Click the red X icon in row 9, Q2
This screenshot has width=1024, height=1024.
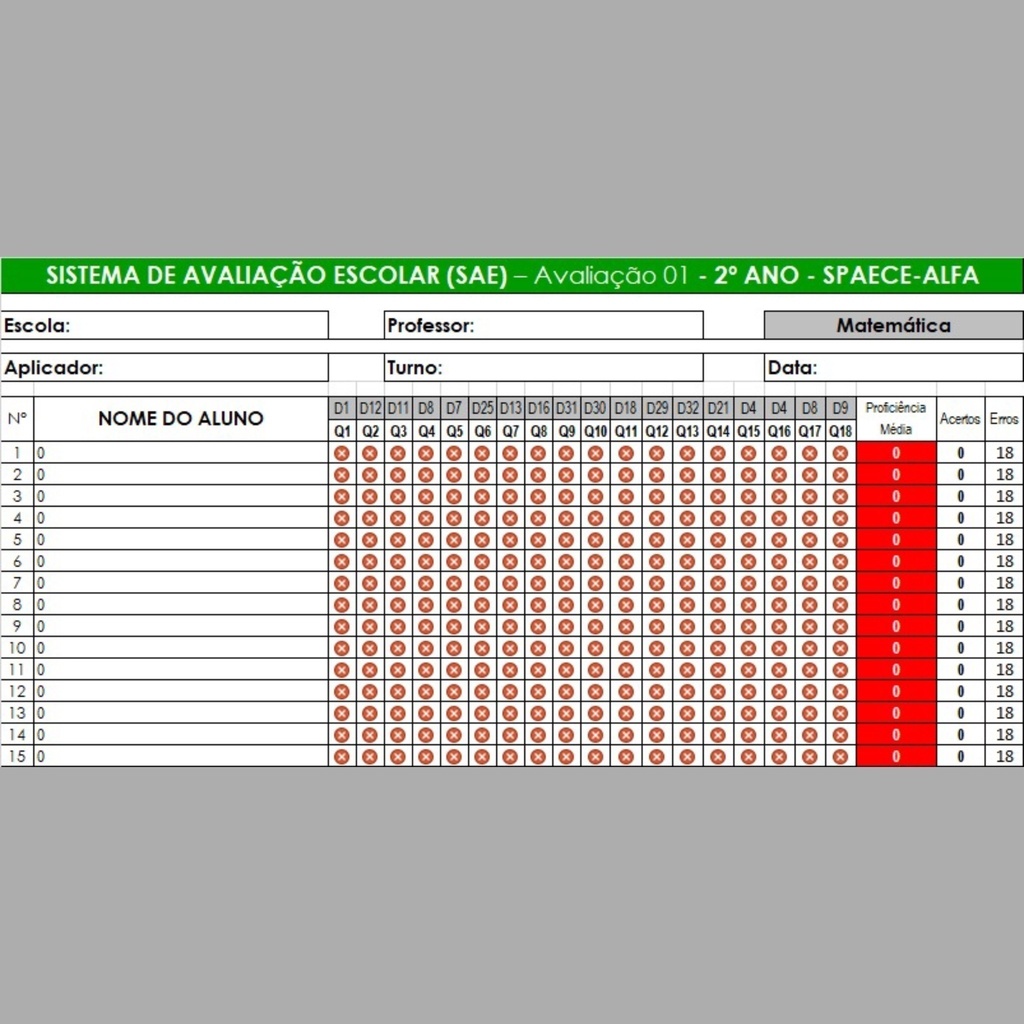click(x=370, y=626)
